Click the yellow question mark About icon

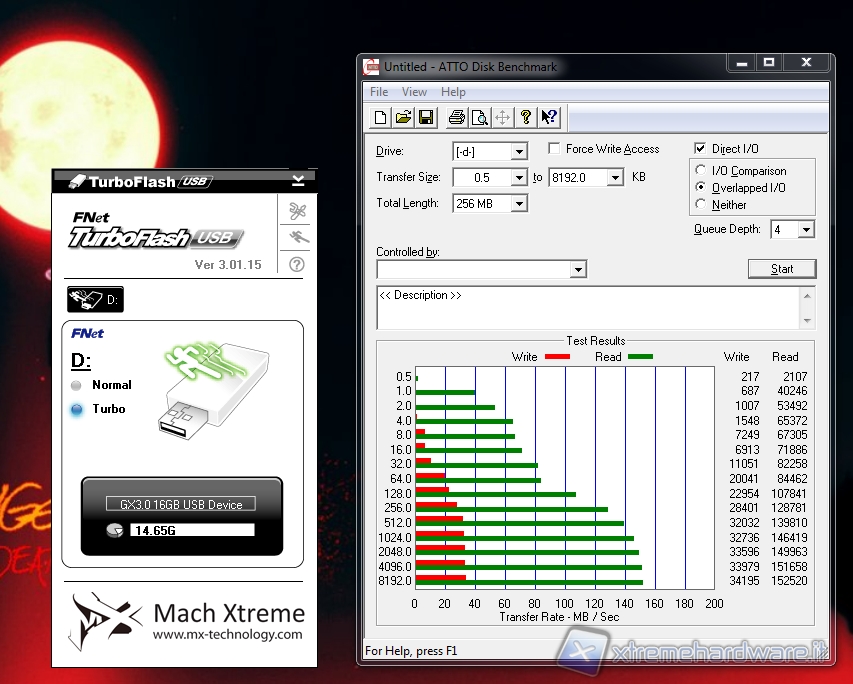(x=526, y=118)
